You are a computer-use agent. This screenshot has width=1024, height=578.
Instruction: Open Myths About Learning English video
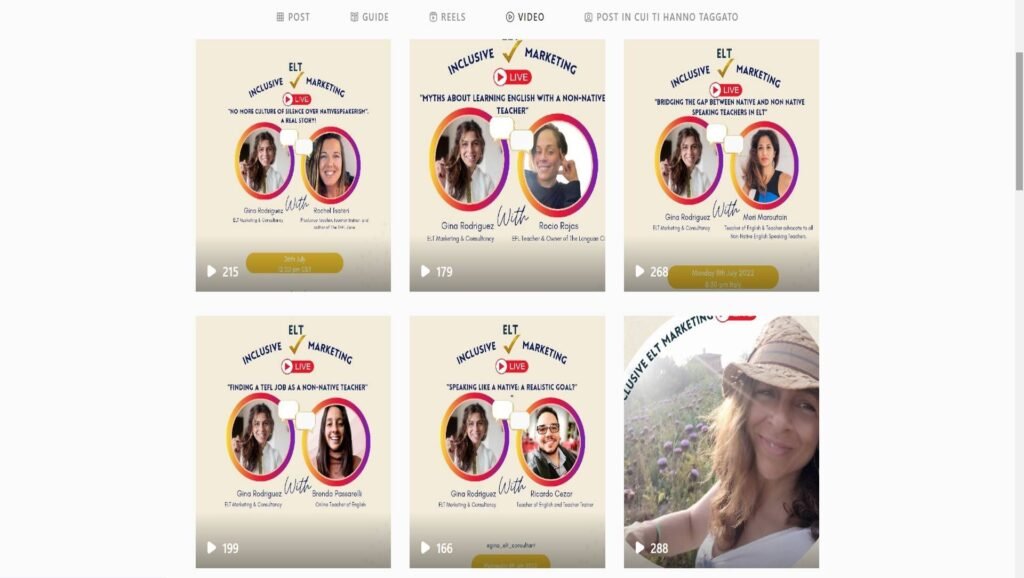507,165
